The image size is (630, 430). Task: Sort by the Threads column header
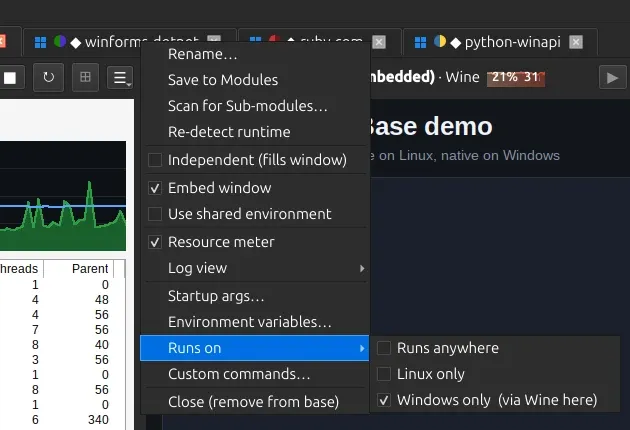tap(21, 268)
